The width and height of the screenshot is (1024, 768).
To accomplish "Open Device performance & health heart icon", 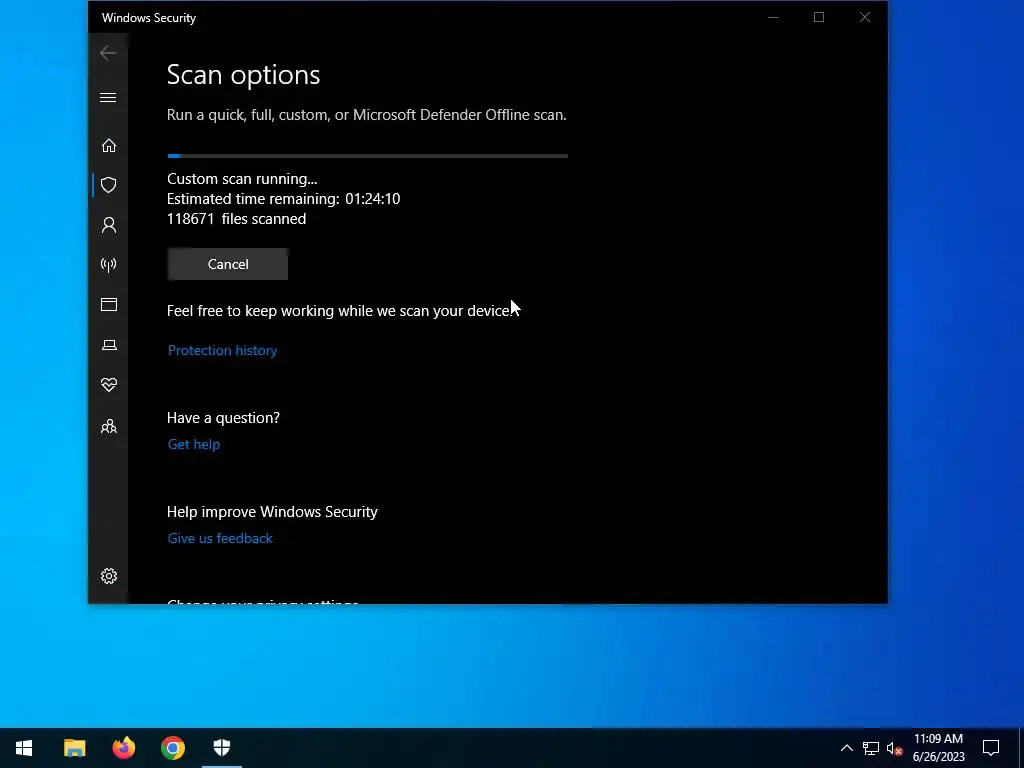I will [109, 385].
